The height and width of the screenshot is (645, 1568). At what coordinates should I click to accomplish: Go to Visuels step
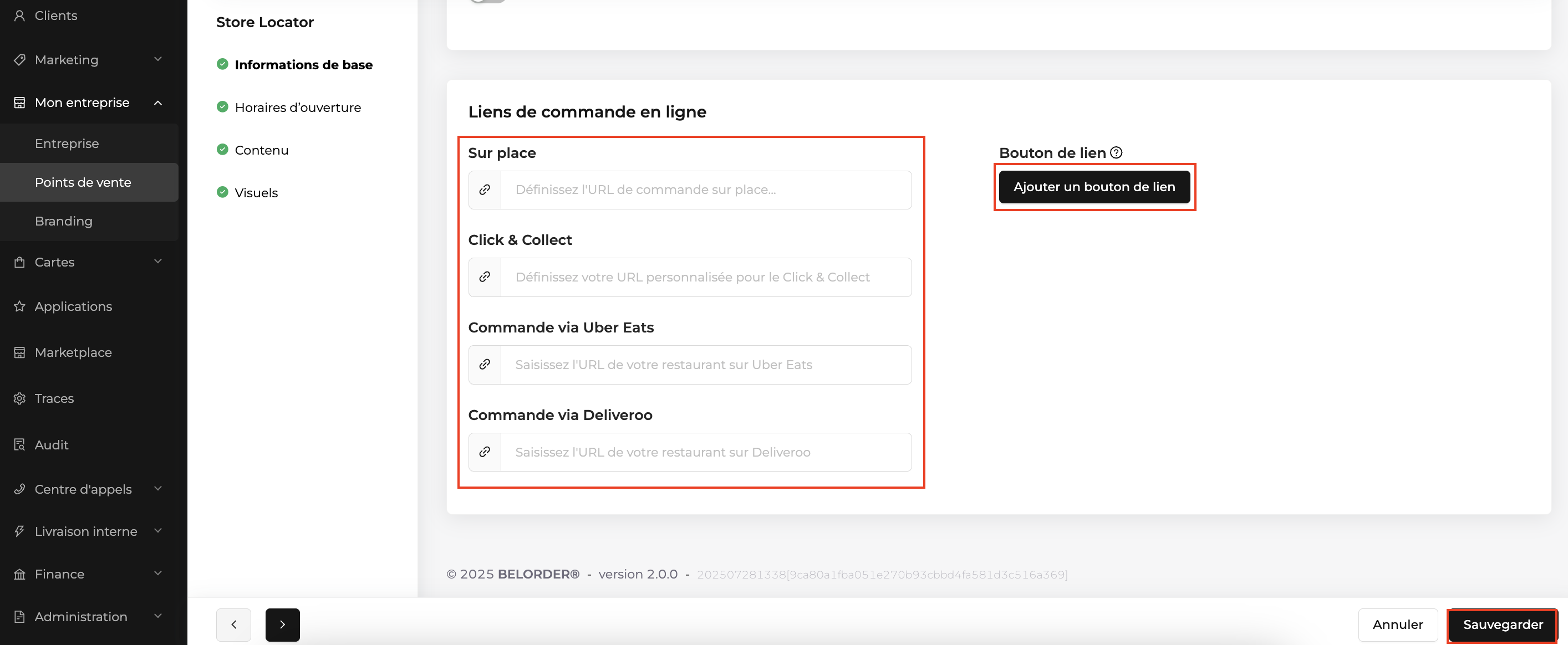[x=256, y=192]
